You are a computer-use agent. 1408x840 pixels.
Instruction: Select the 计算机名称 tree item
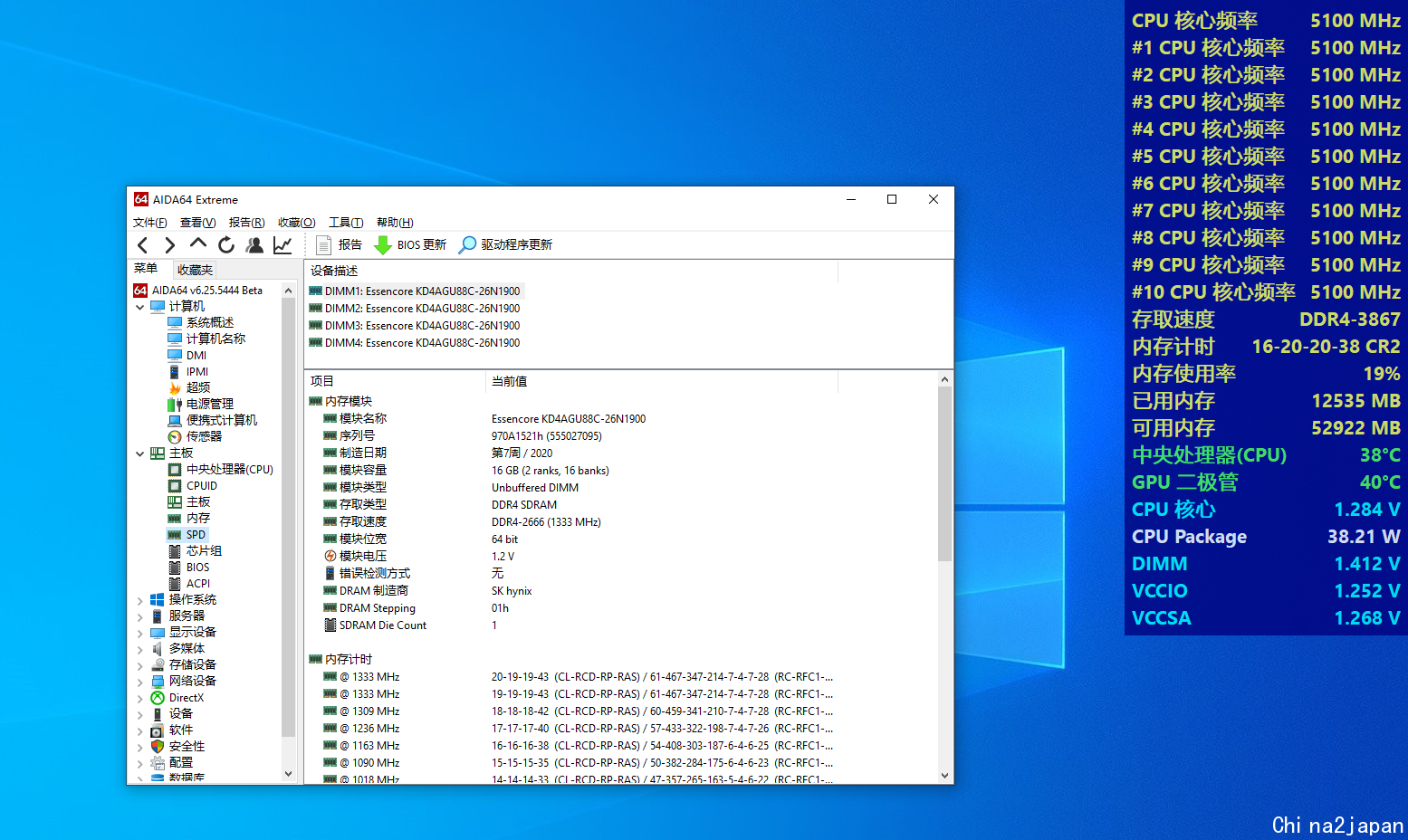coord(206,339)
